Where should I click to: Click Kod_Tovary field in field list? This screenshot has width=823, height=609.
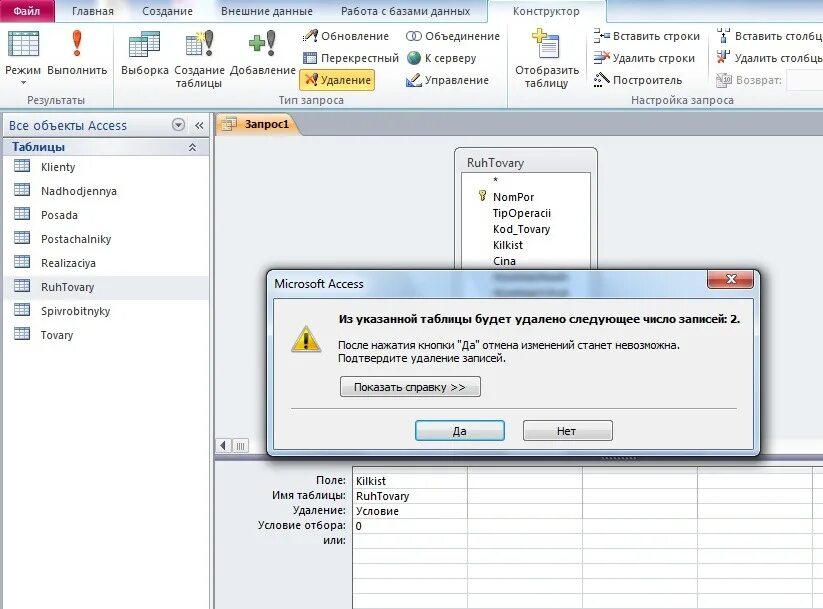[x=521, y=229]
